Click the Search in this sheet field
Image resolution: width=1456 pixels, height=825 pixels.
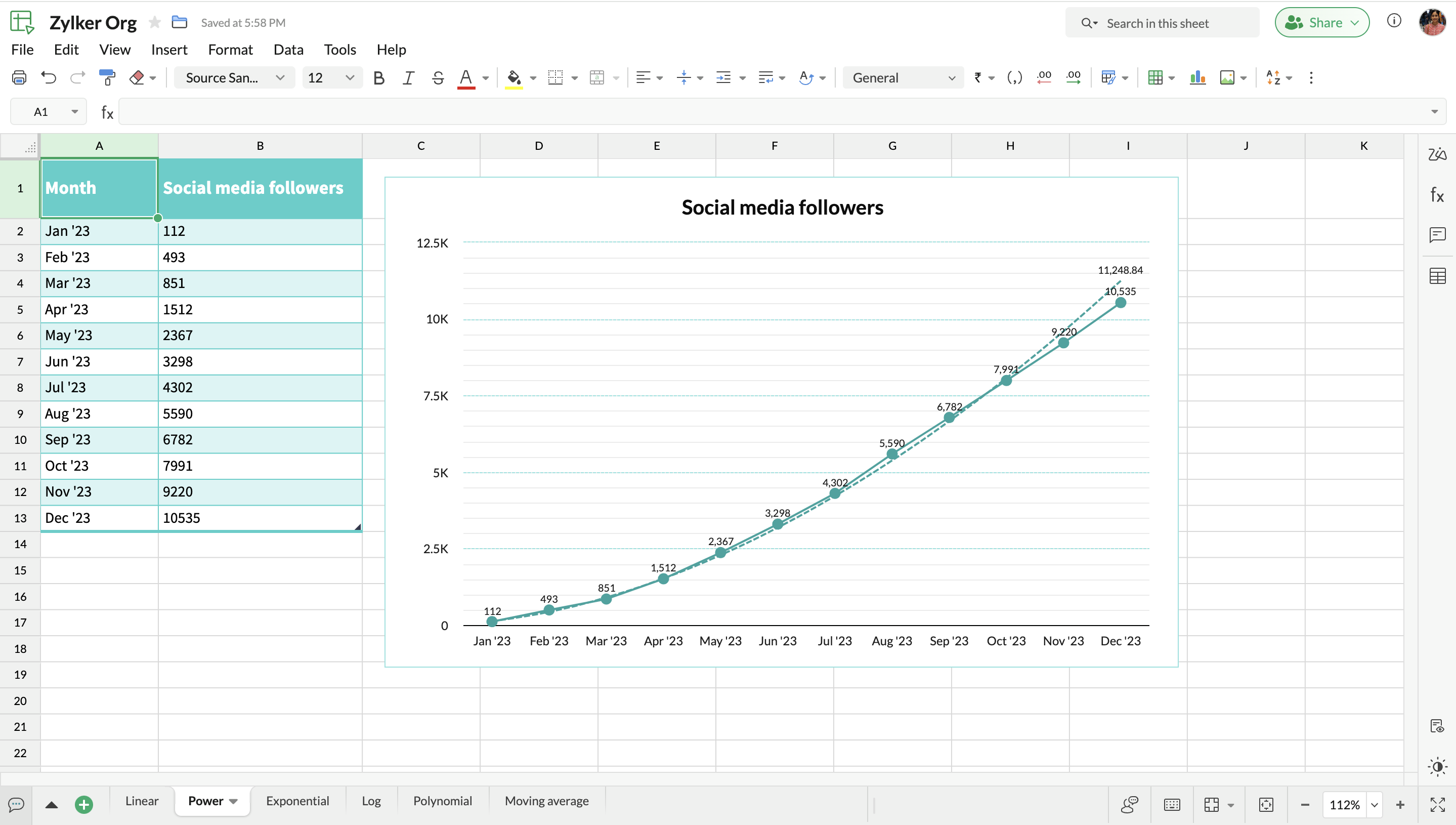(x=1162, y=23)
